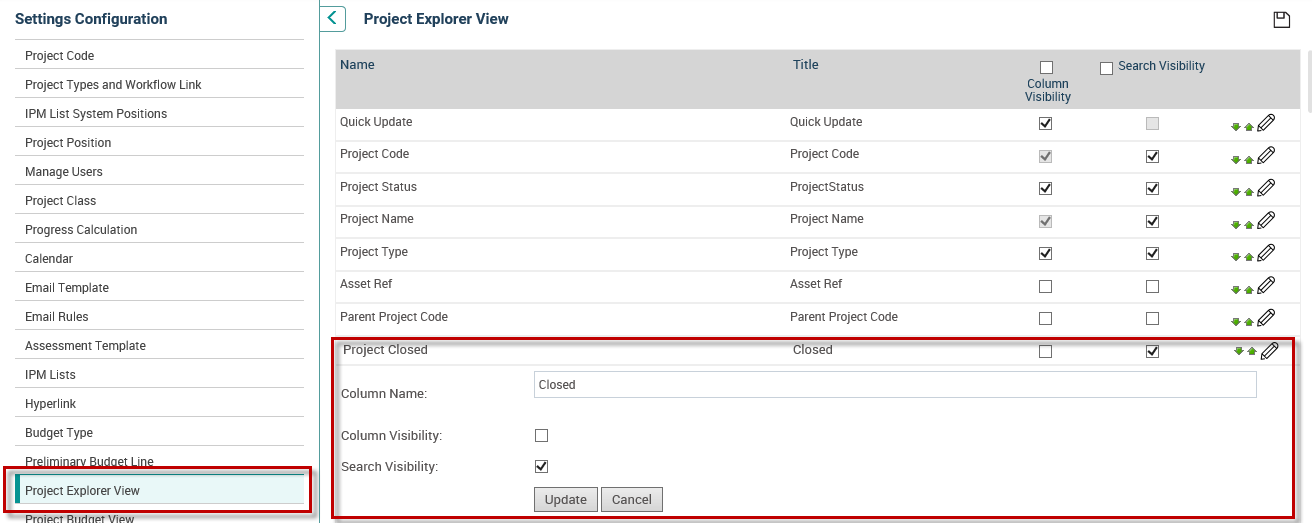Image resolution: width=1312 pixels, height=523 pixels.
Task: Edit the Parent Project Code row
Action: click(1266, 318)
